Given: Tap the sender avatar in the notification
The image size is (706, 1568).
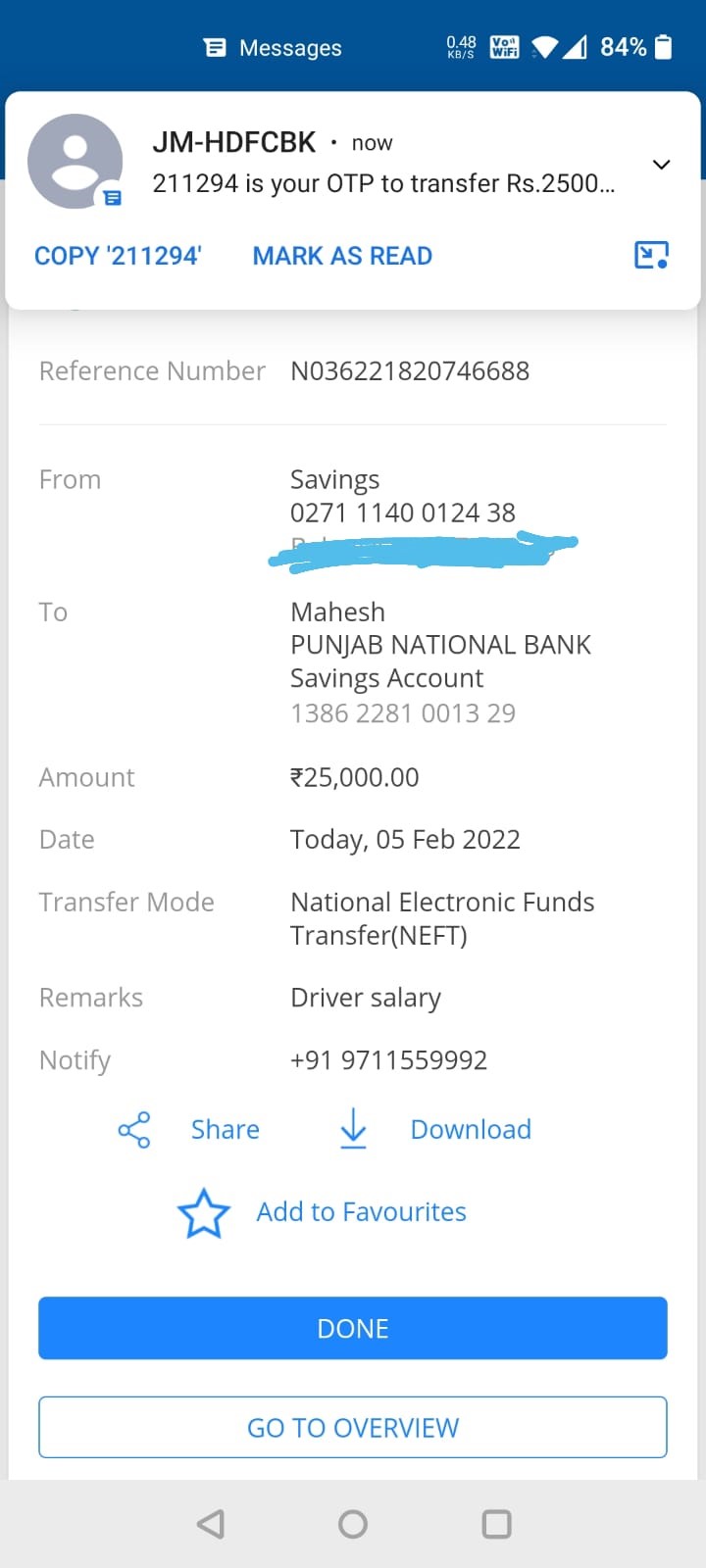Looking at the screenshot, I should click(75, 162).
